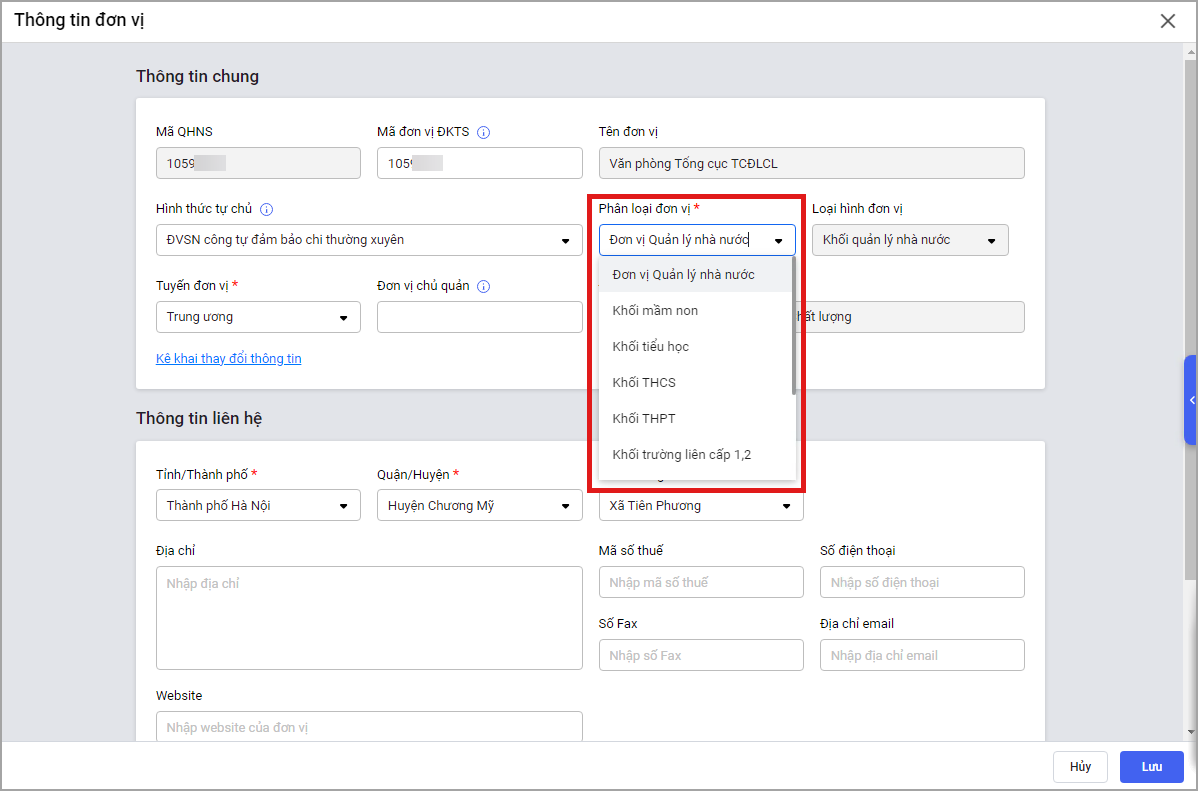Select Khối THCS in the dropdown list

644,383
